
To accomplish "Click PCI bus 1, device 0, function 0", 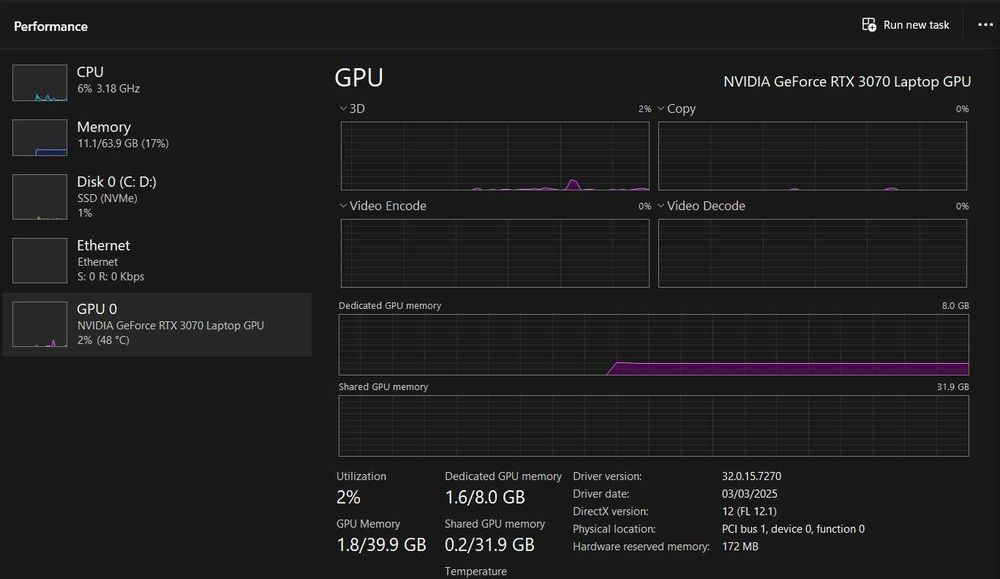I will 793,529.
